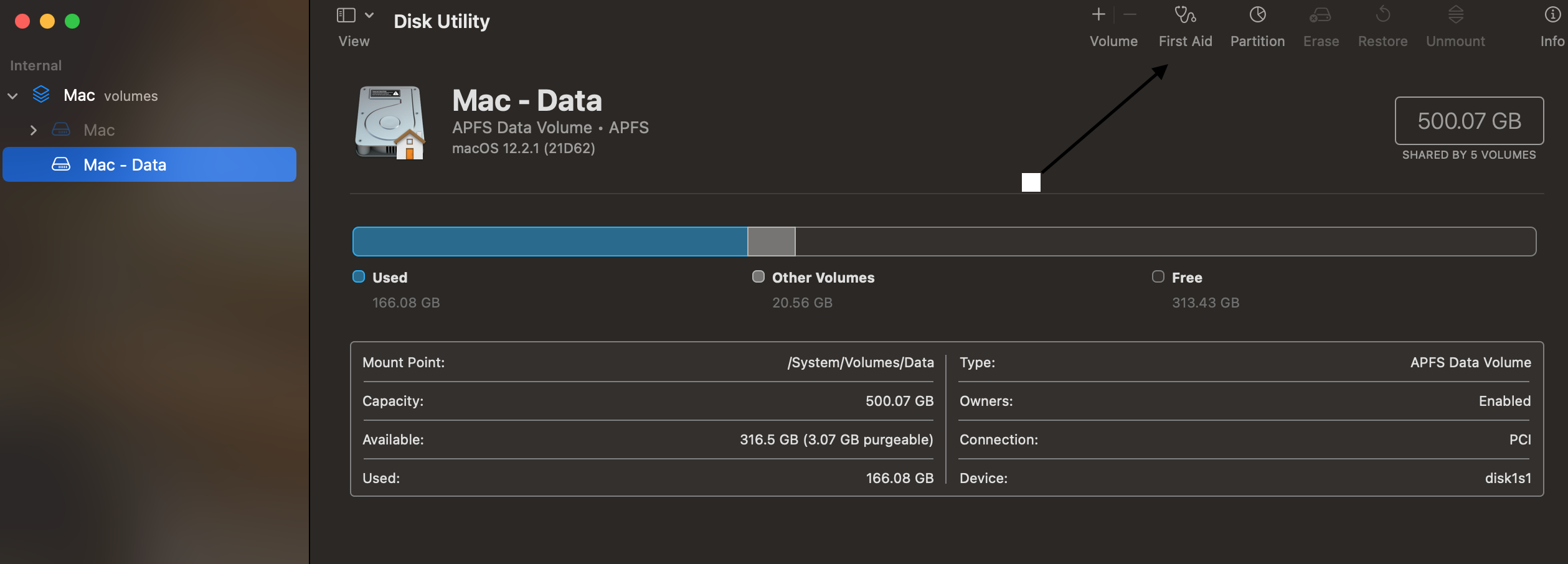Expand the Mac volume group
The image size is (1568, 564).
(34, 130)
